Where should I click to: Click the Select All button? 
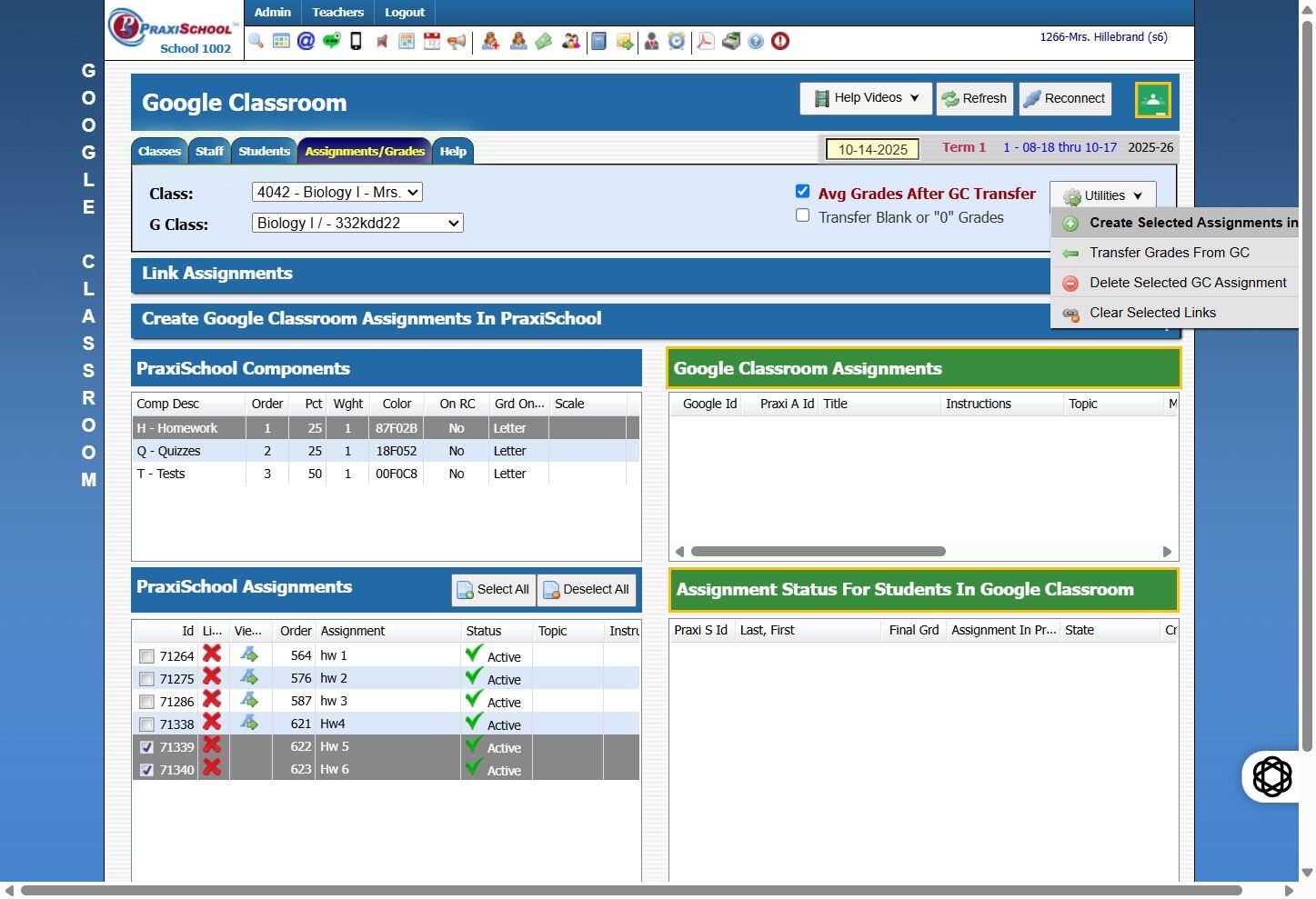tap(493, 590)
